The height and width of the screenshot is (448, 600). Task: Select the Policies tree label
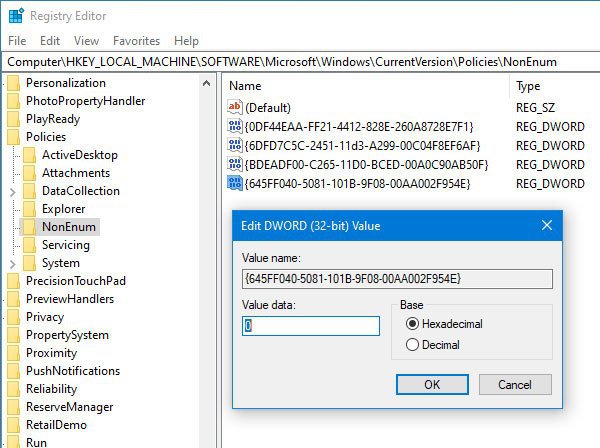click(46, 137)
